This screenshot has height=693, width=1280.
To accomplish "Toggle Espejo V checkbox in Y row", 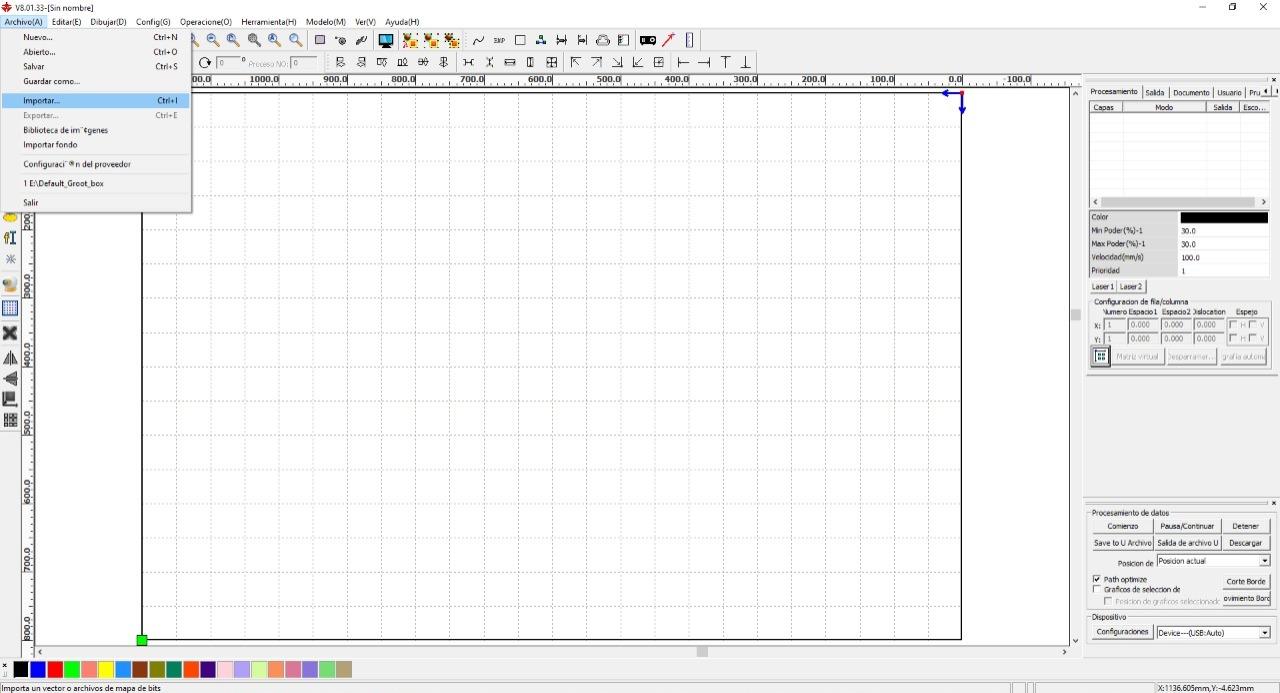I will [1254, 338].
